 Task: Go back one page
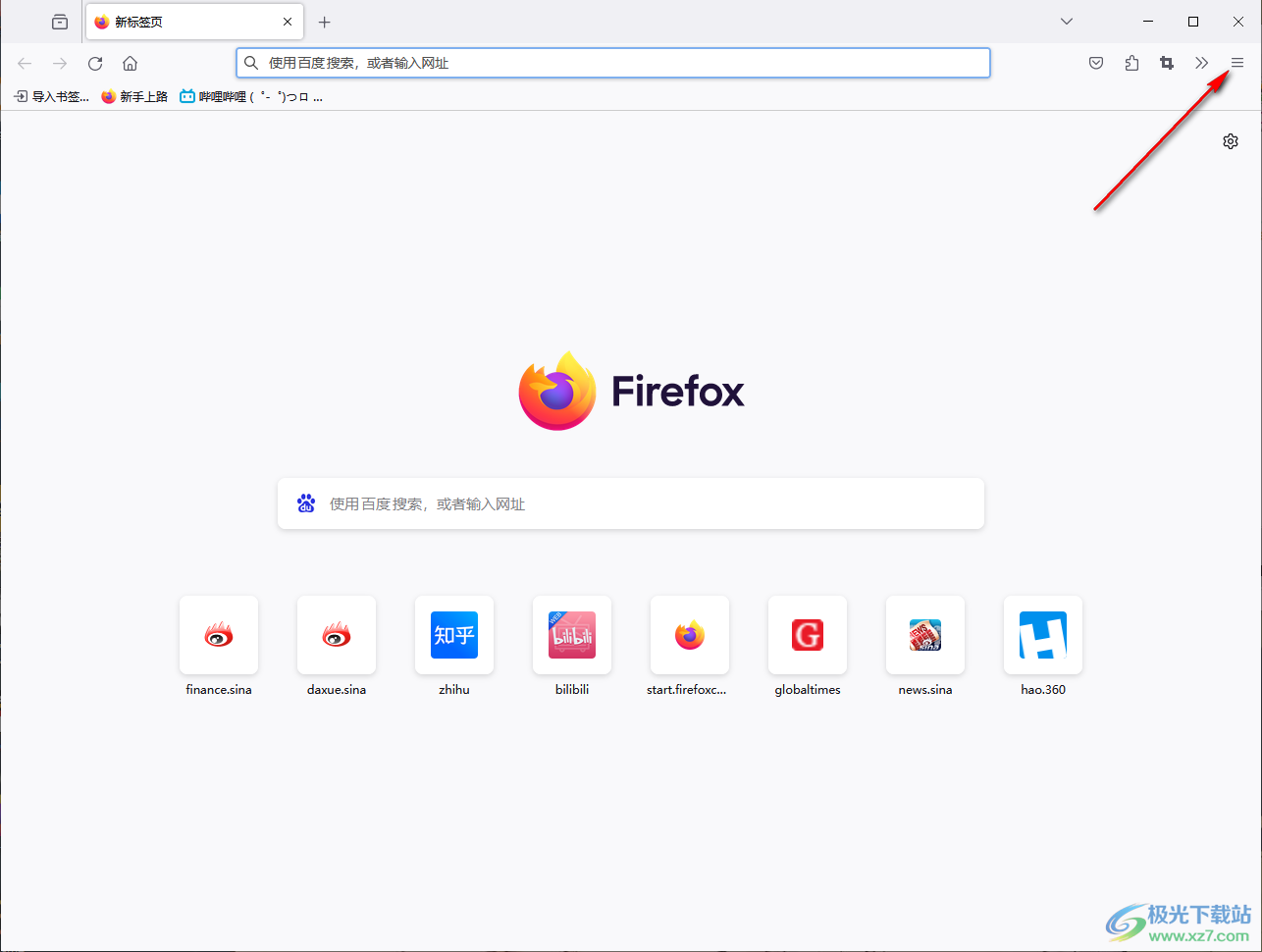pyautogui.click(x=25, y=63)
